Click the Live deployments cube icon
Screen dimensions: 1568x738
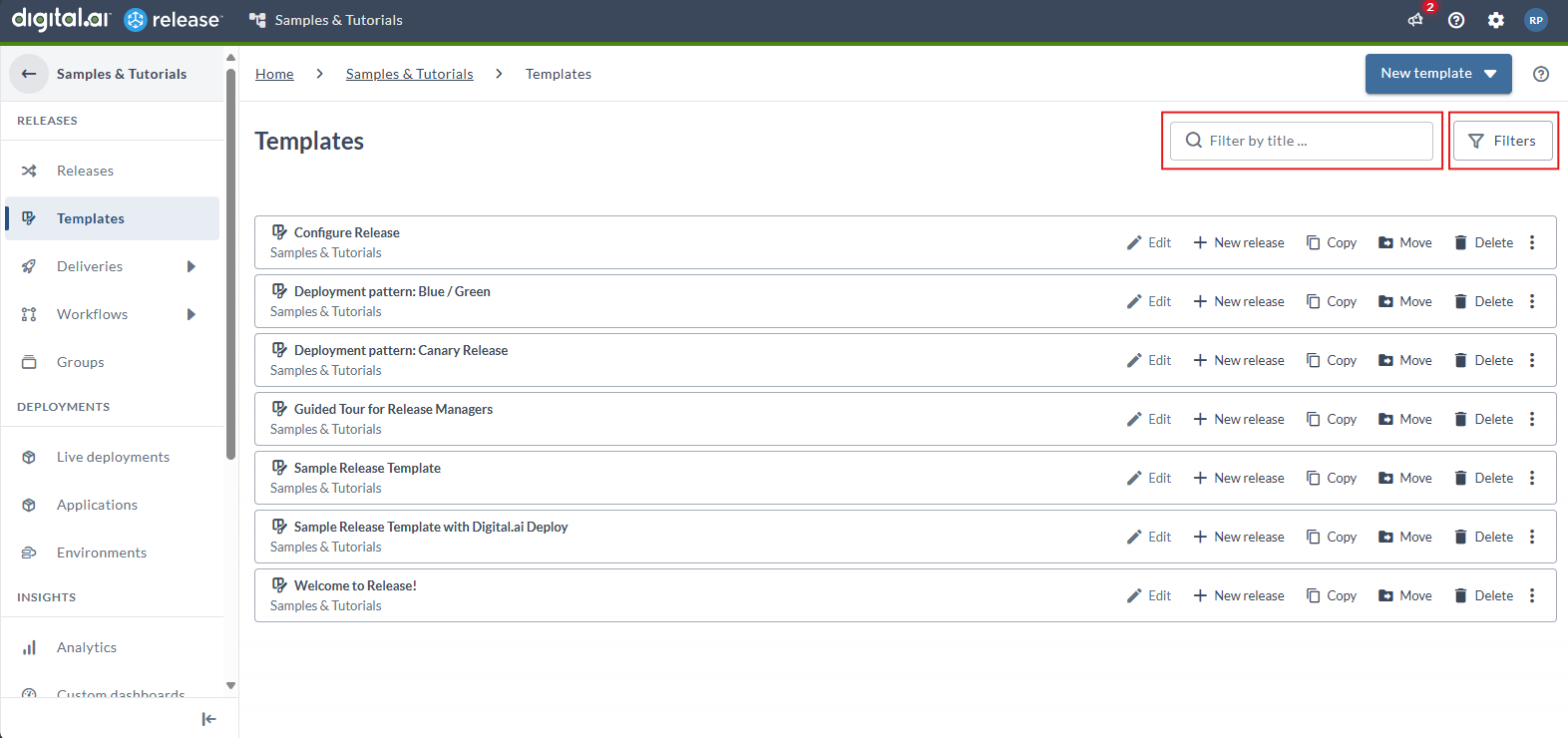[29, 457]
